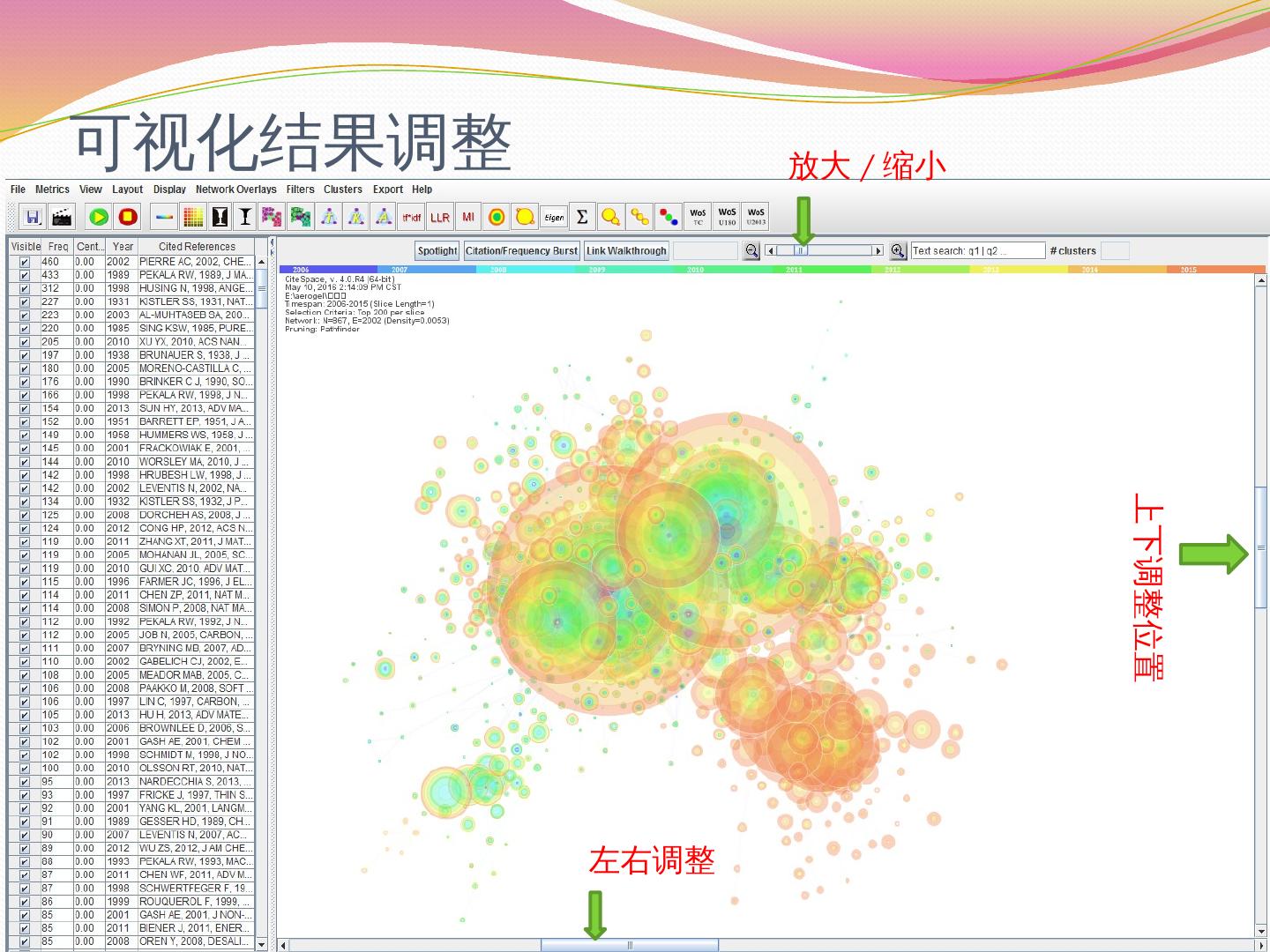1270x952 pixels.
Task: Select the KISTLER SS, 1931, NAT reference row
Action: [131, 301]
